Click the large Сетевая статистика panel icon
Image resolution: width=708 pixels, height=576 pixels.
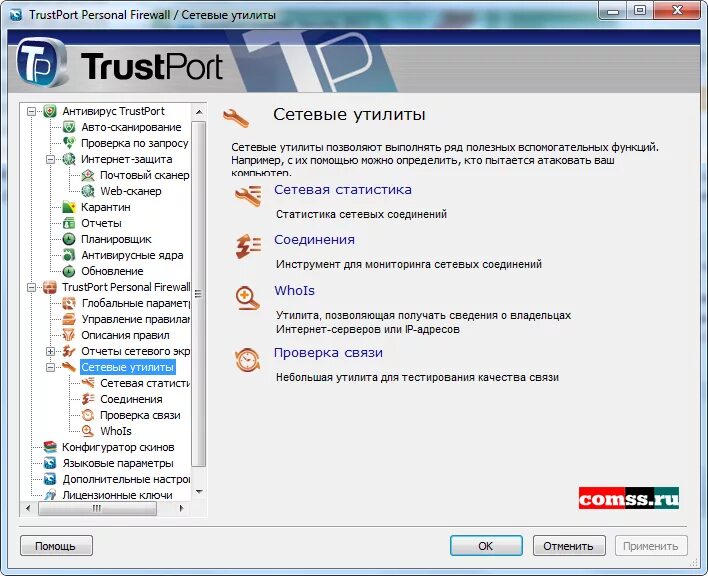coord(248,196)
